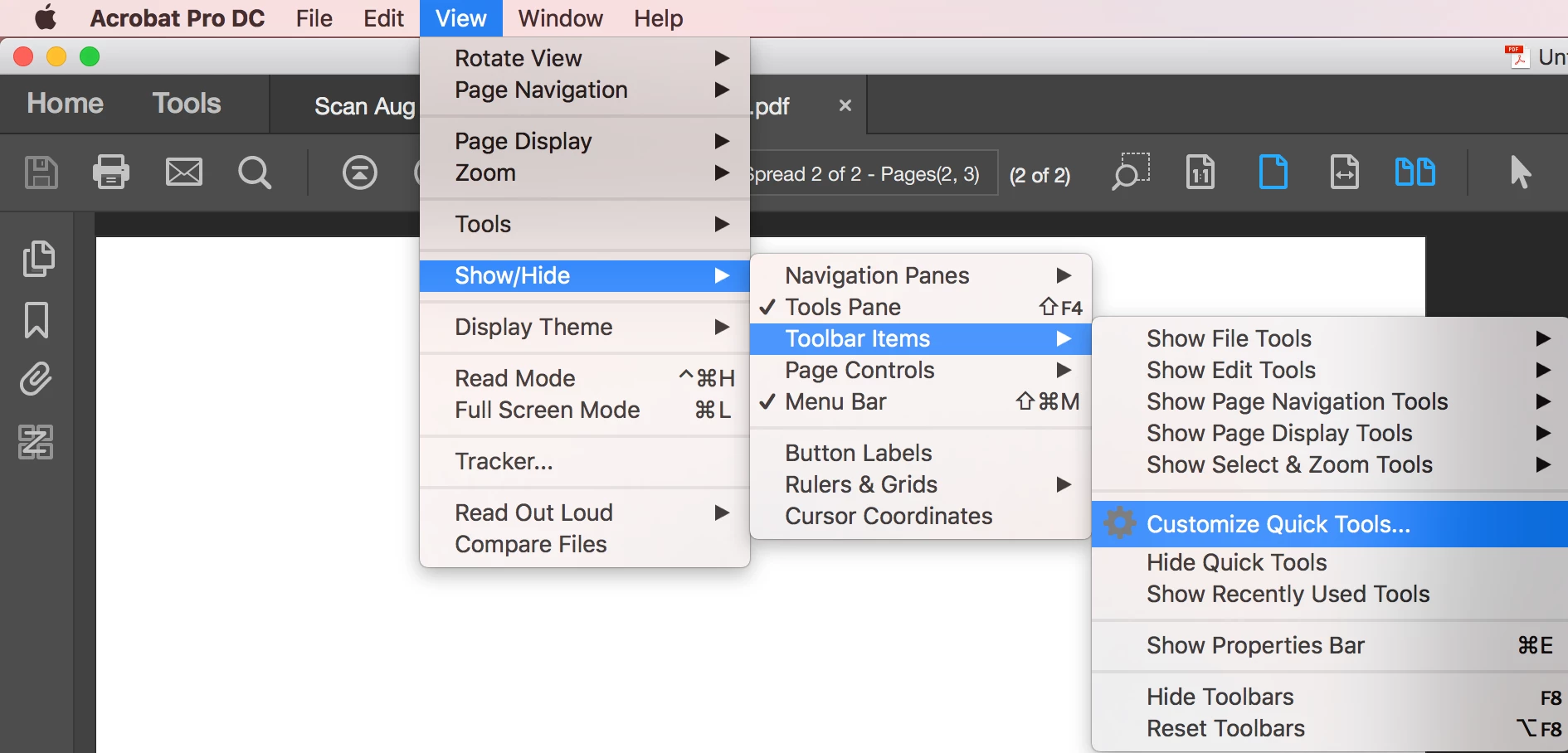Toggle the Tools Pane checkmark item
1568x753 pixels.
920,307
